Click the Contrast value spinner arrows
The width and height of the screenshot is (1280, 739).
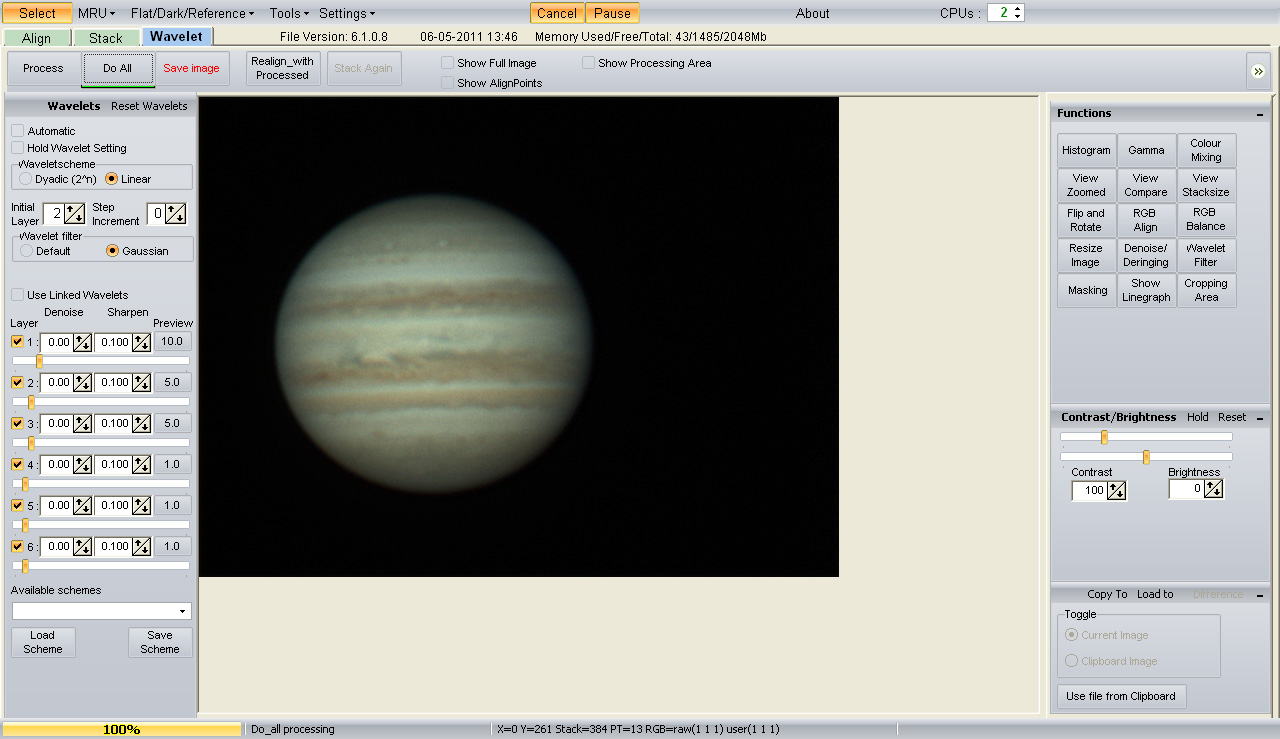[1116, 490]
